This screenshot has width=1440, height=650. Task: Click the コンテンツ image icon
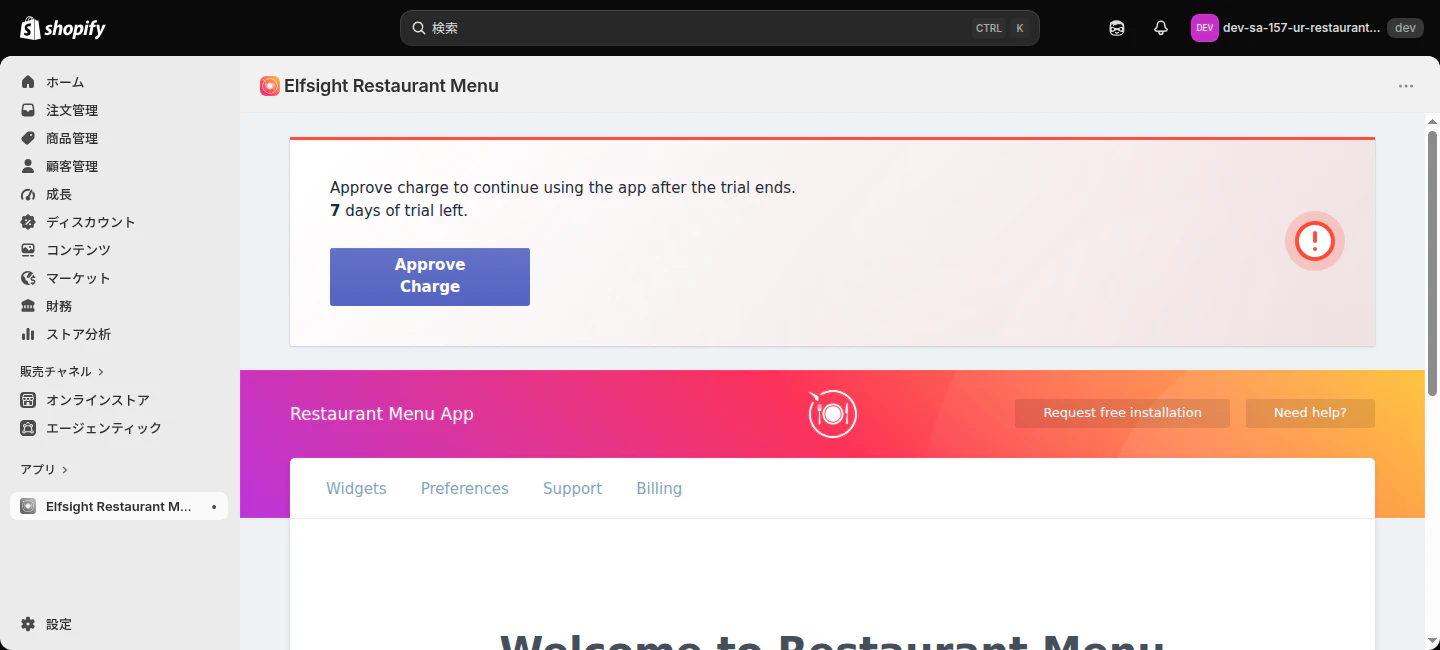(28, 250)
